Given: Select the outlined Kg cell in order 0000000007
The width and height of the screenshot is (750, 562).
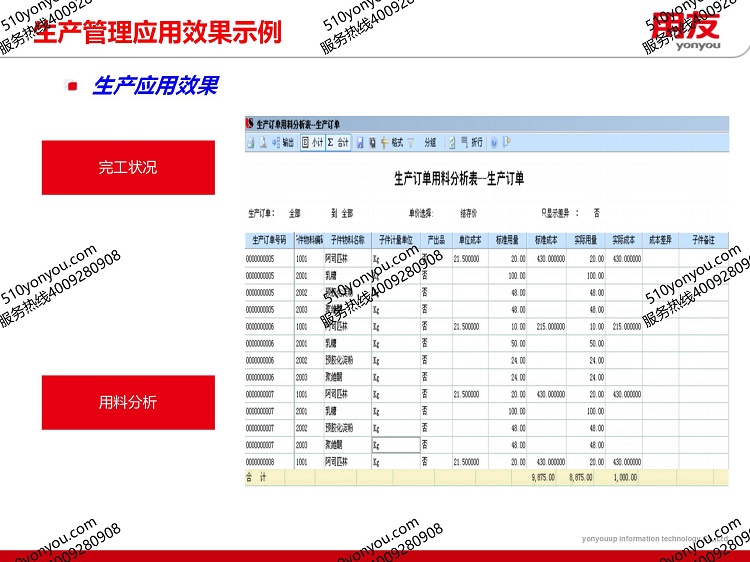Looking at the screenshot, I should pyautogui.click(x=395, y=445).
